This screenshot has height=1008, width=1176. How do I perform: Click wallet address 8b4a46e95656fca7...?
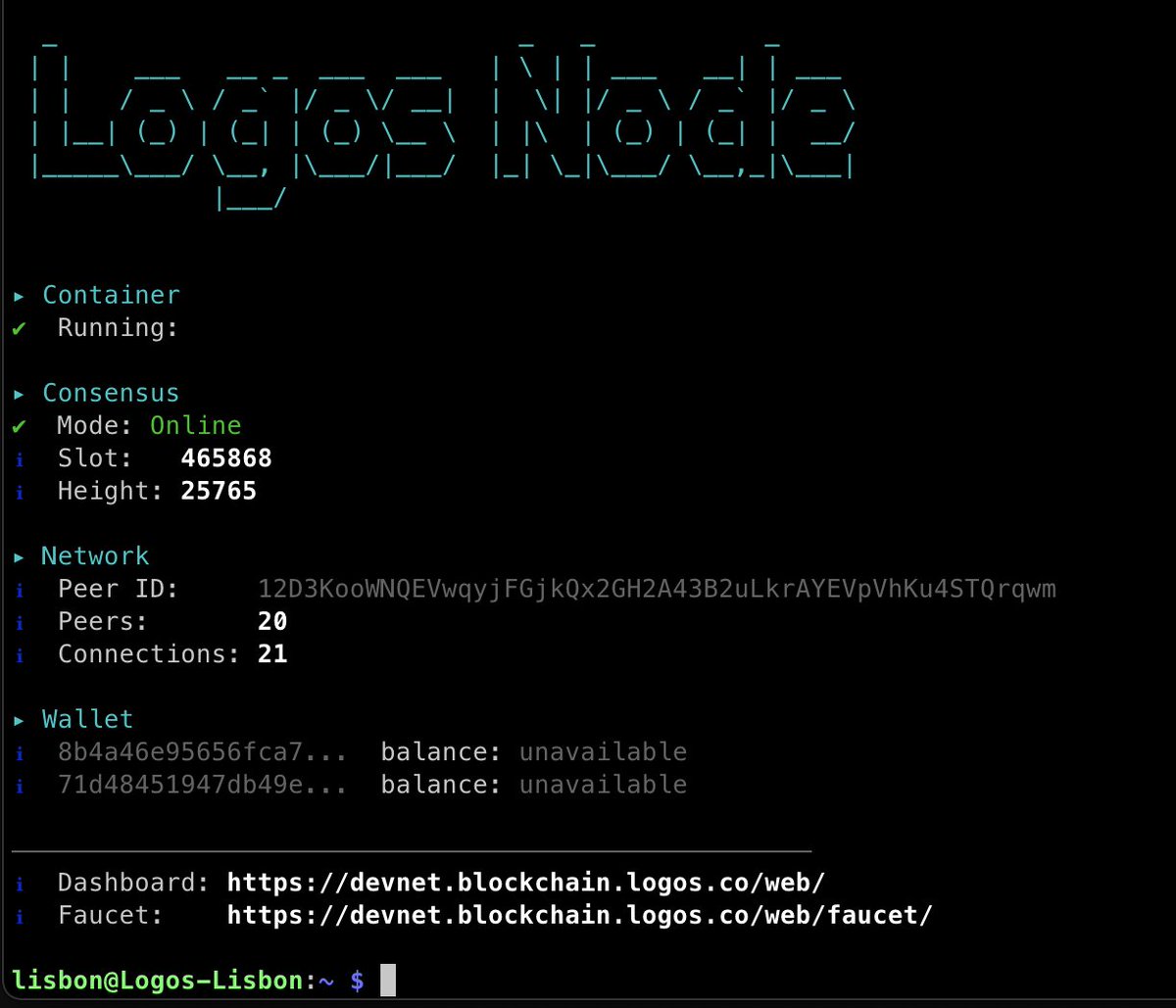pos(202,752)
